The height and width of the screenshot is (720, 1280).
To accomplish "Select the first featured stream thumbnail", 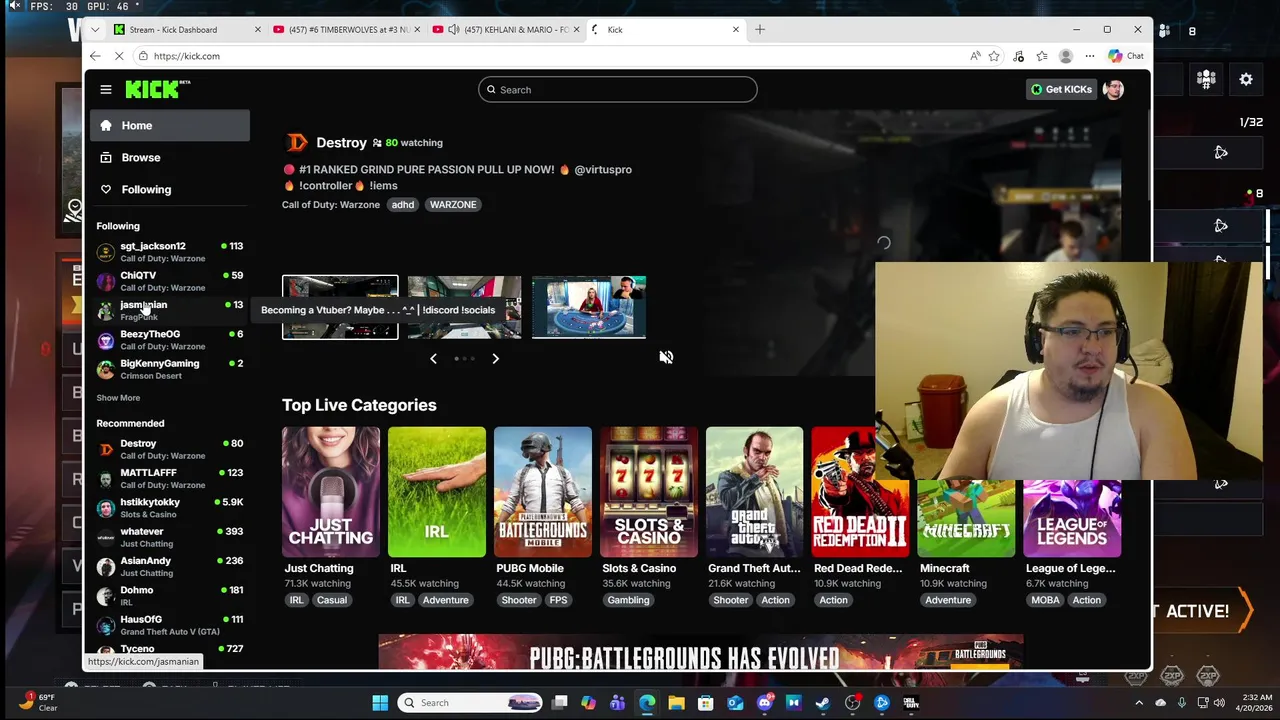I will click(340, 307).
